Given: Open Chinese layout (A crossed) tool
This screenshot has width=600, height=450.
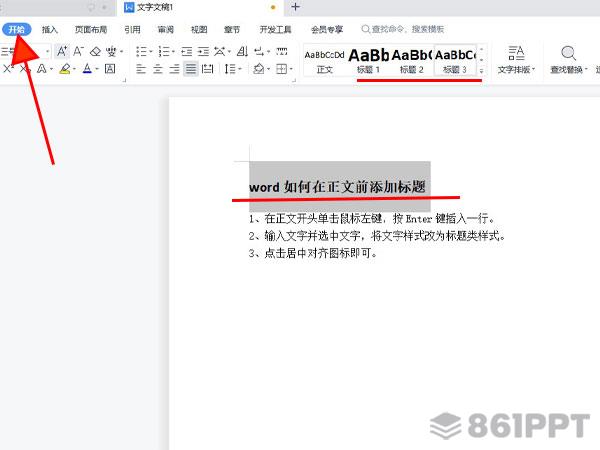Looking at the screenshot, I should [x=219, y=51].
